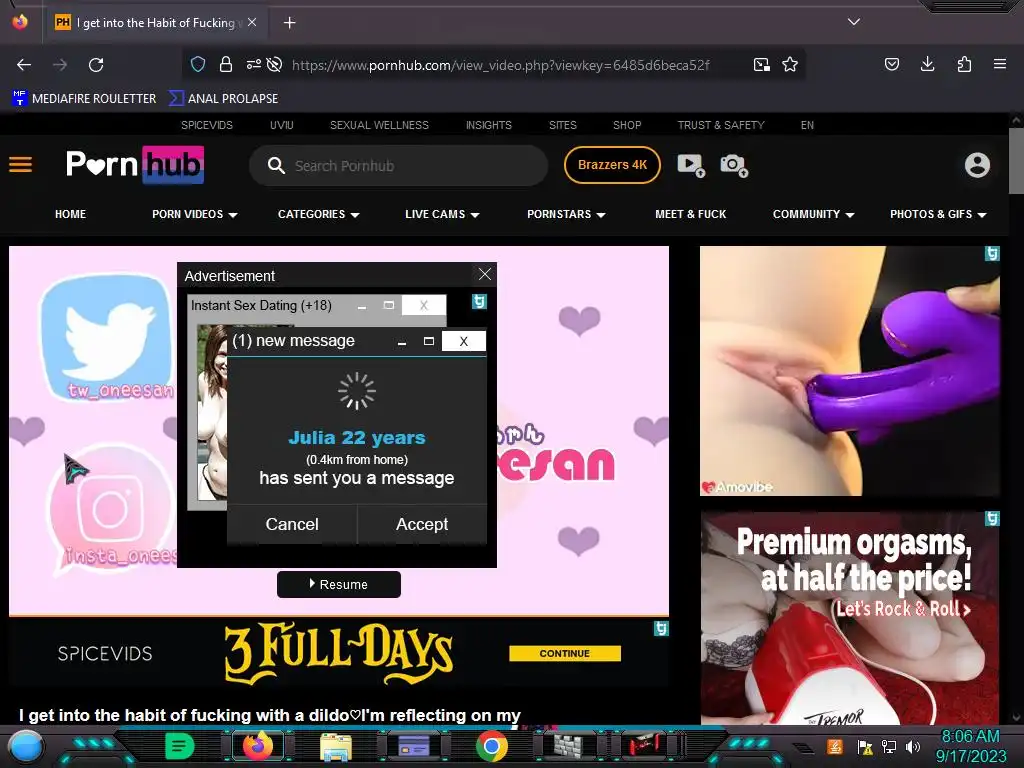Screen dimensions: 1024x768
Task: Click the browser forward arrow
Action: coord(60,65)
